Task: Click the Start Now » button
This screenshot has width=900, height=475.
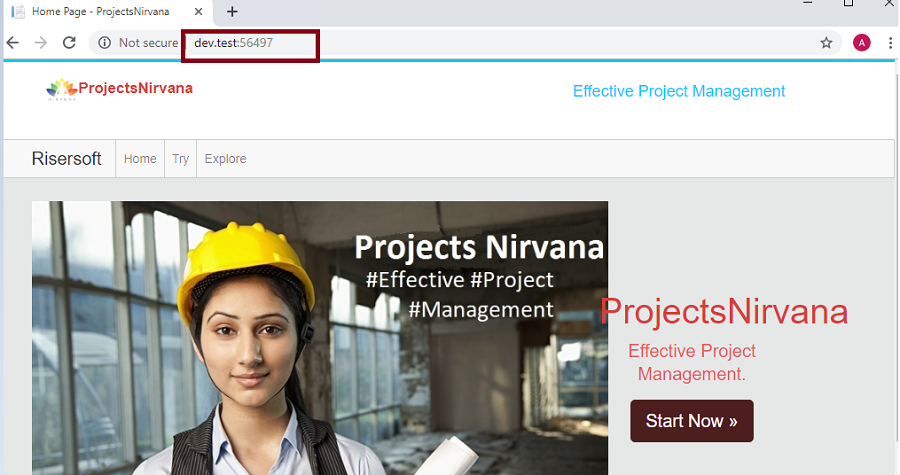Action: (x=692, y=421)
